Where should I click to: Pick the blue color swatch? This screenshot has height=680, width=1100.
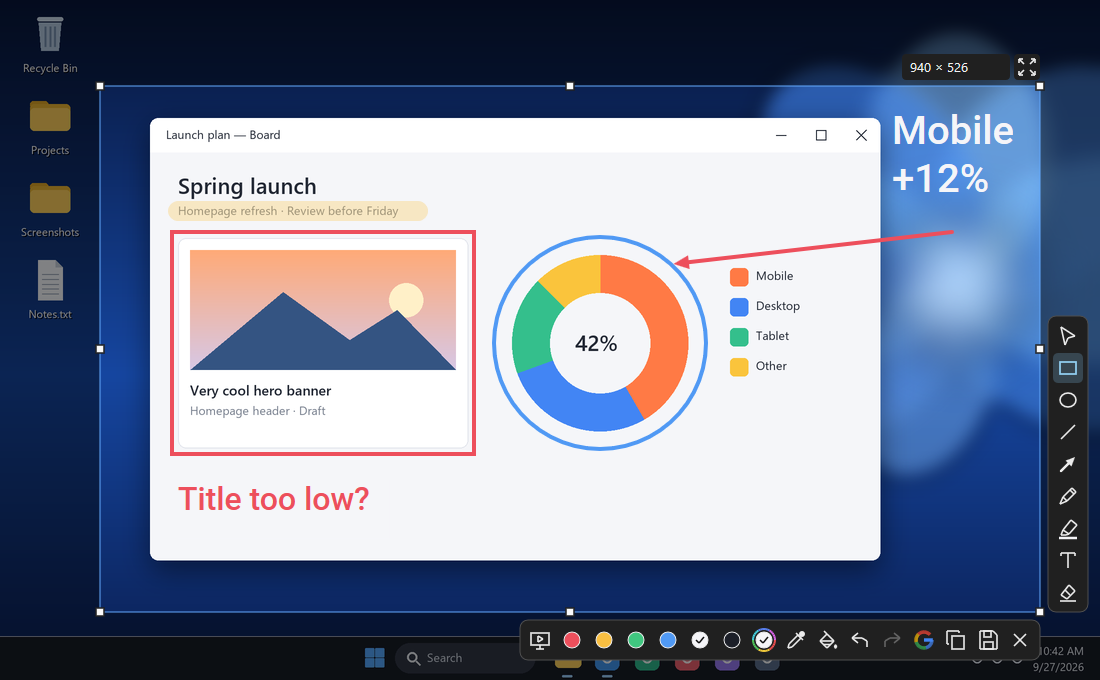pyautogui.click(x=668, y=640)
